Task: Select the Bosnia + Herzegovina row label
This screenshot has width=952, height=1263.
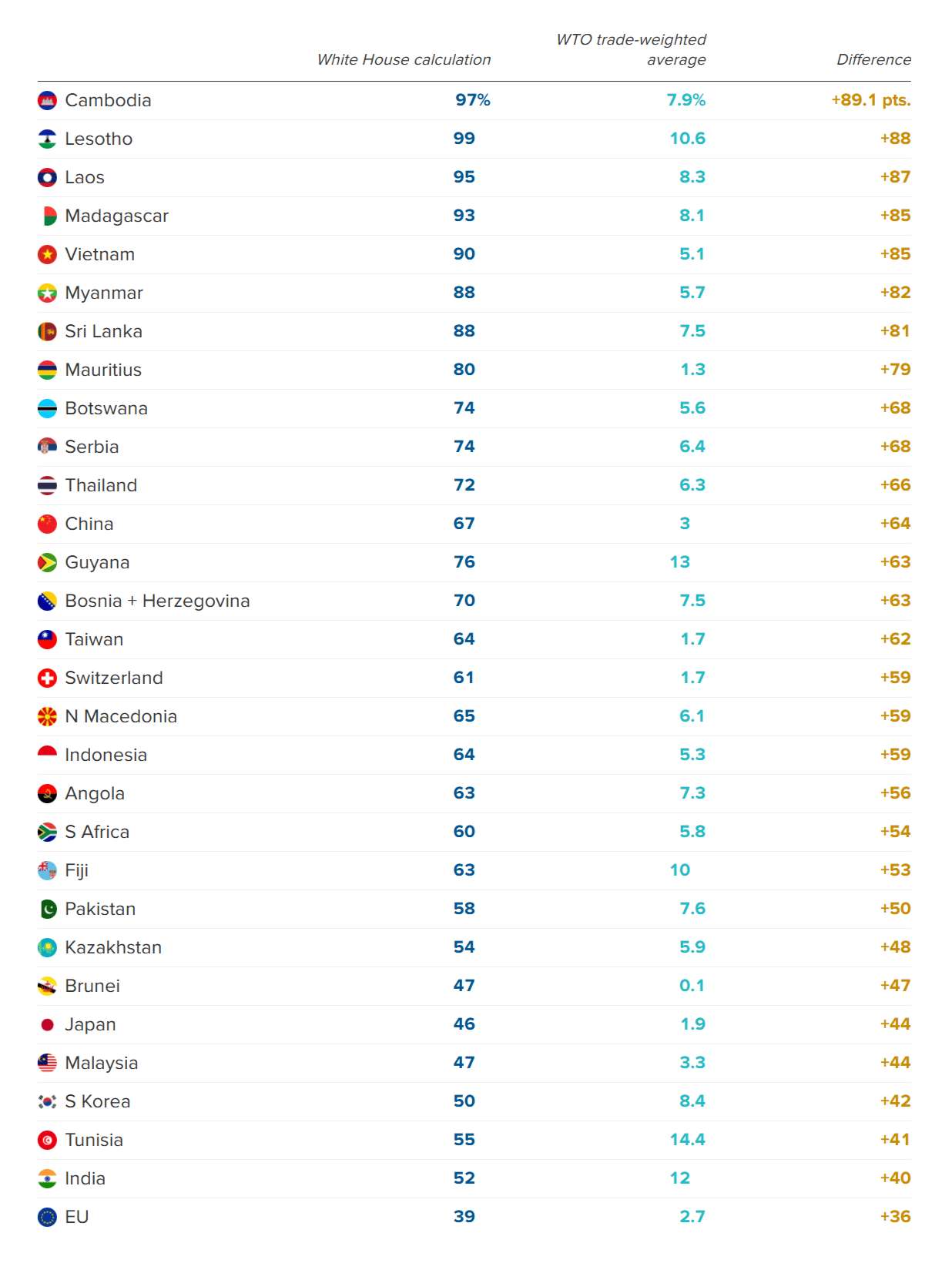Action: click(157, 601)
